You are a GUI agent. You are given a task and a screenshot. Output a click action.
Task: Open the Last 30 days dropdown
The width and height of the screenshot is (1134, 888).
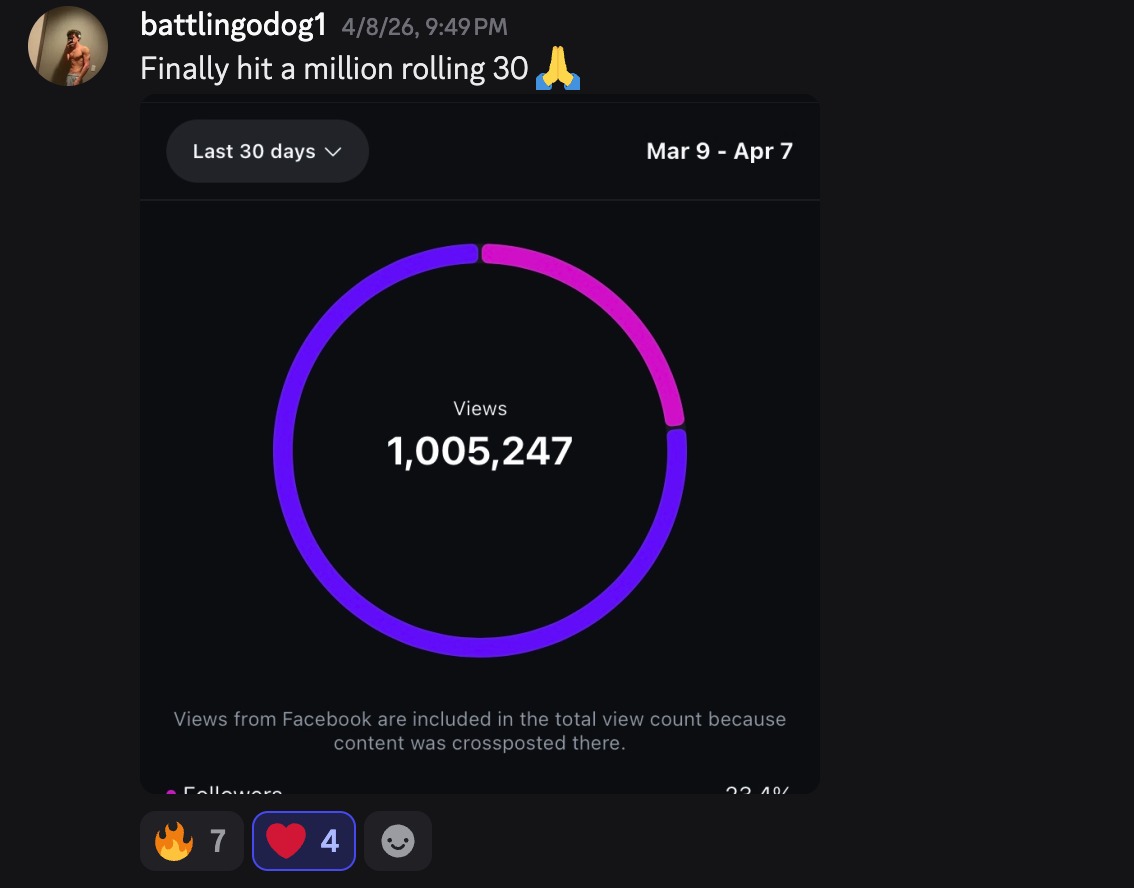(268, 151)
